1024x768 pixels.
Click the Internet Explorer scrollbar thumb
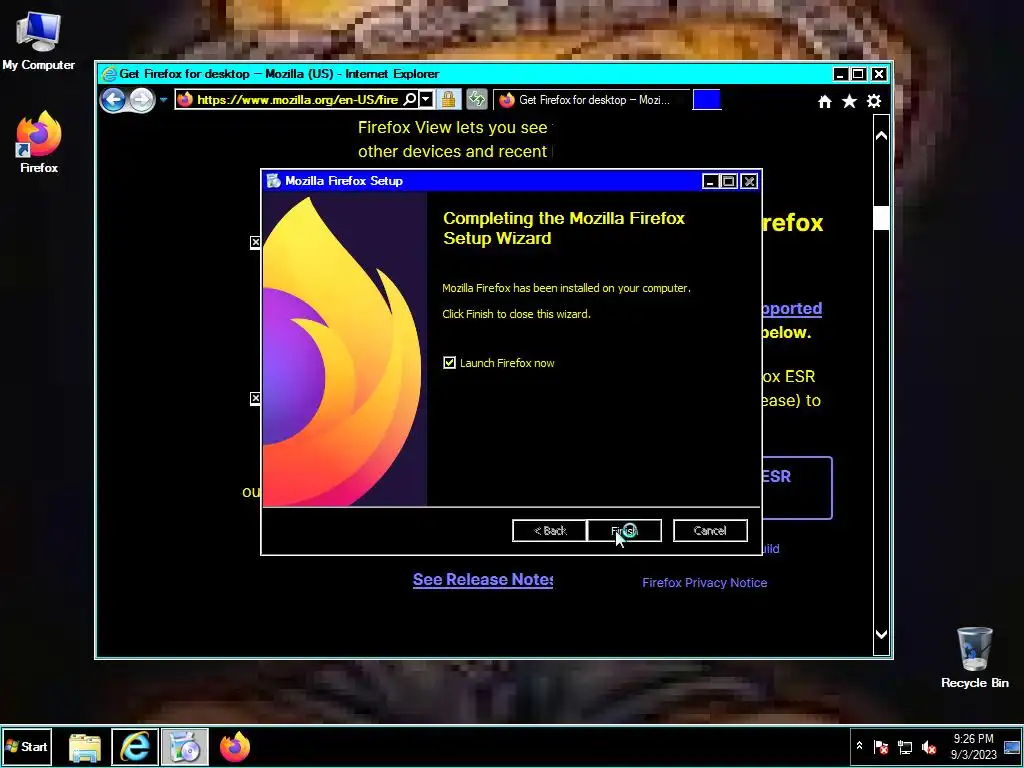pos(881,217)
